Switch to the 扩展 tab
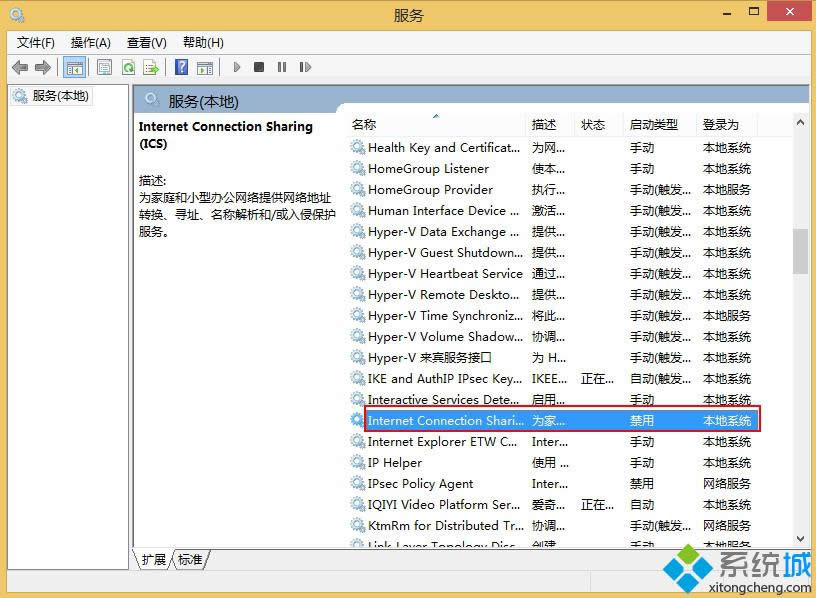This screenshot has height=598, width=816. point(153,559)
